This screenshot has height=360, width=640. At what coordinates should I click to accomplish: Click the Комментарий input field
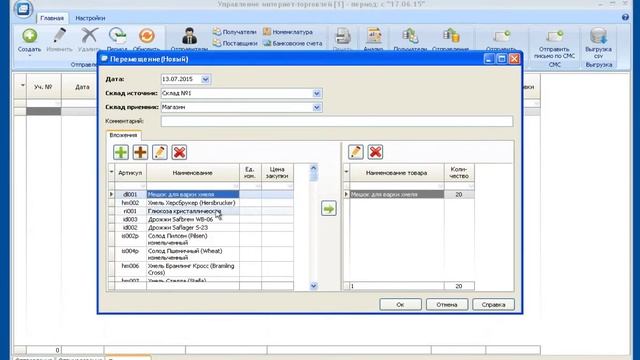point(337,121)
